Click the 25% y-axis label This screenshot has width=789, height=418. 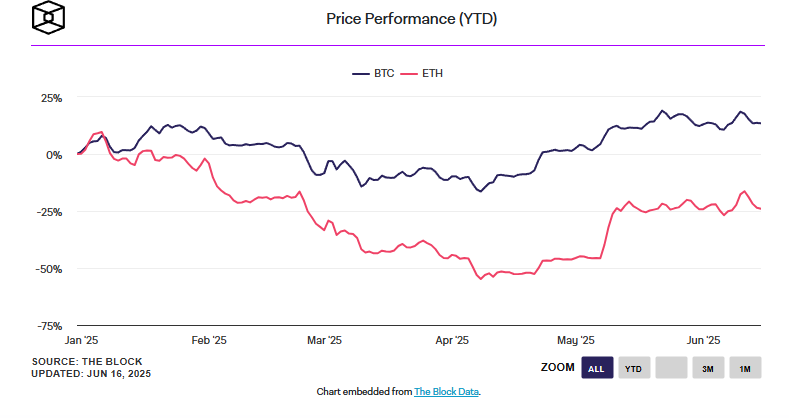(51, 98)
